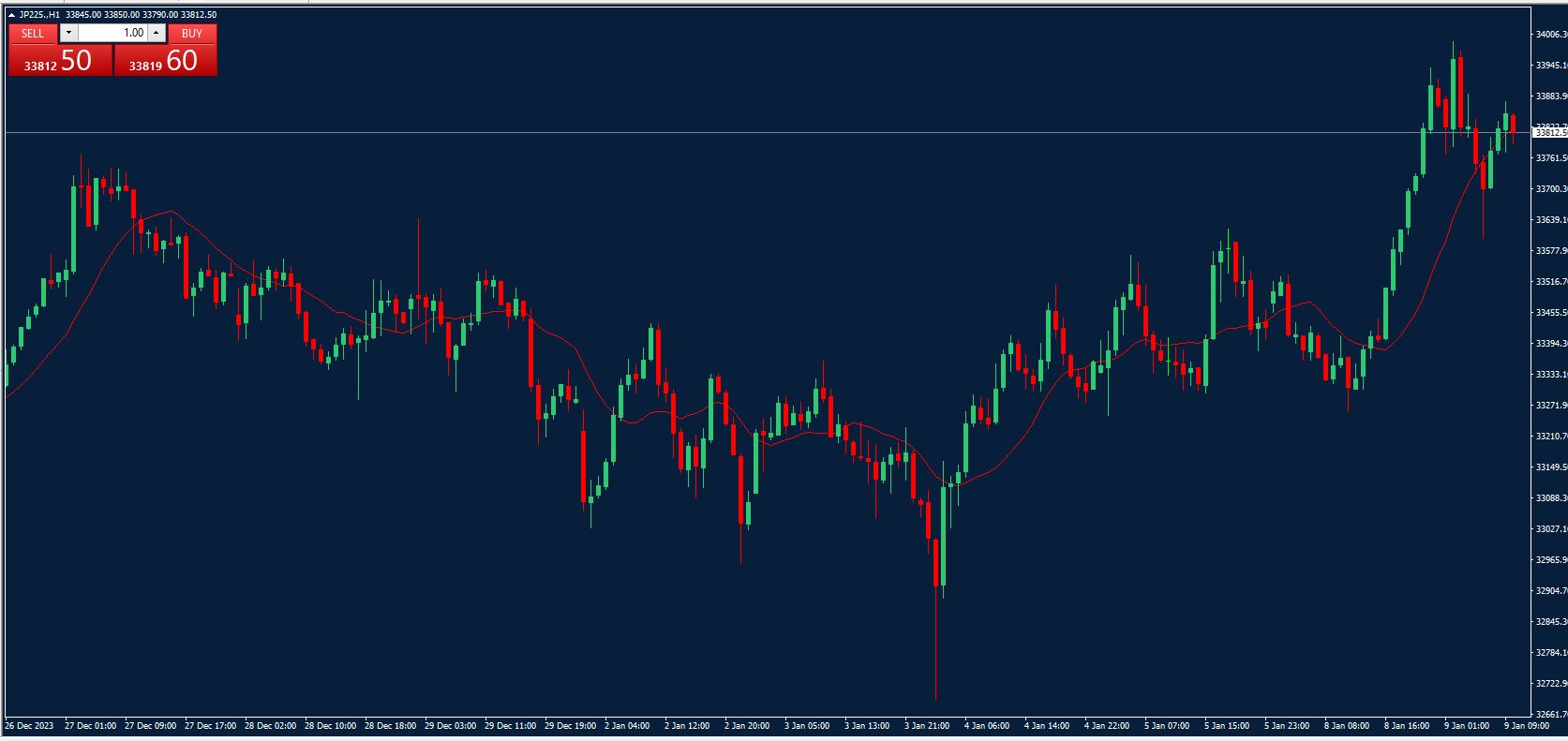Click the 5 Jan 23:00 time label
The width and height of the screenshot is (1568, 741).
pos(1289,725)
